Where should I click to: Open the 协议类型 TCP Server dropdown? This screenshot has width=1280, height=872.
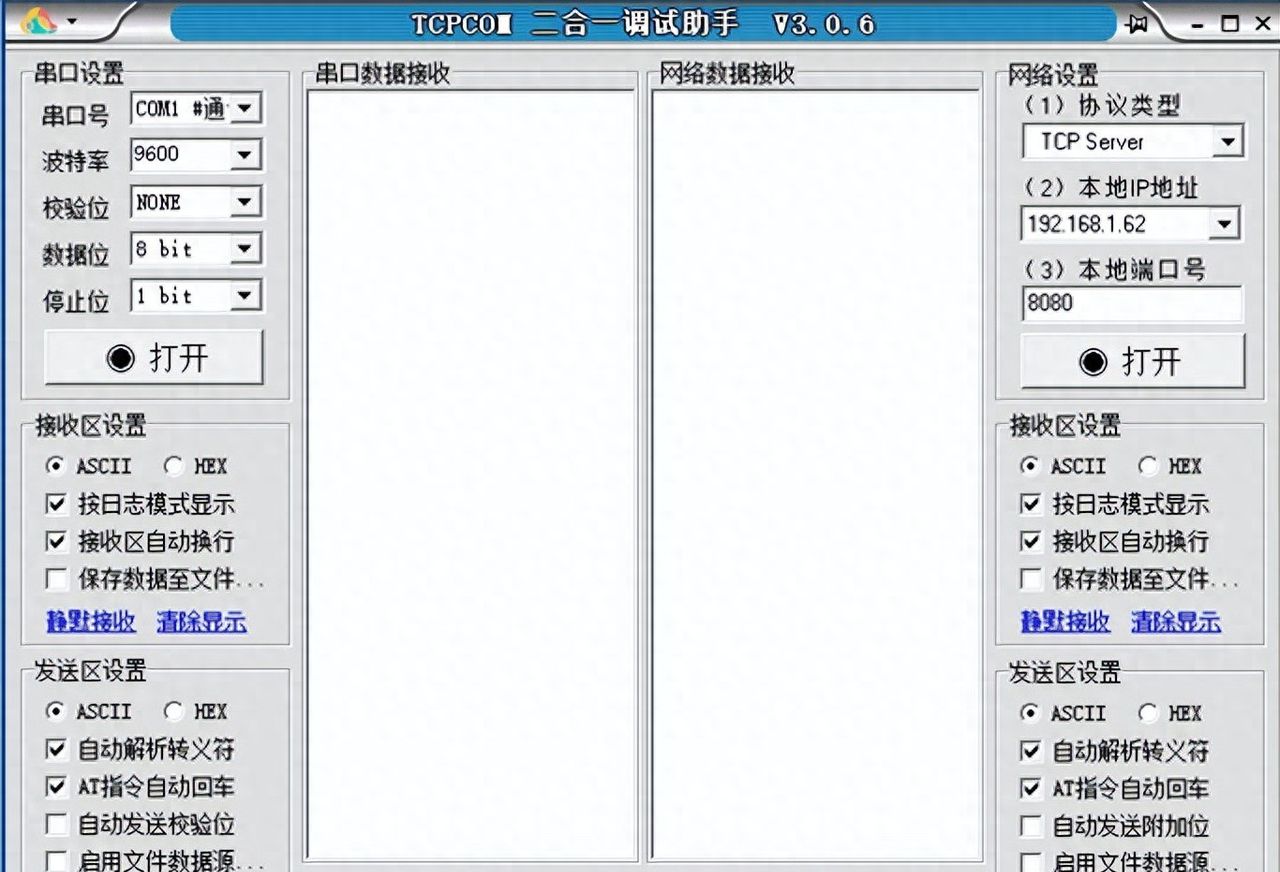point(1229,141)
